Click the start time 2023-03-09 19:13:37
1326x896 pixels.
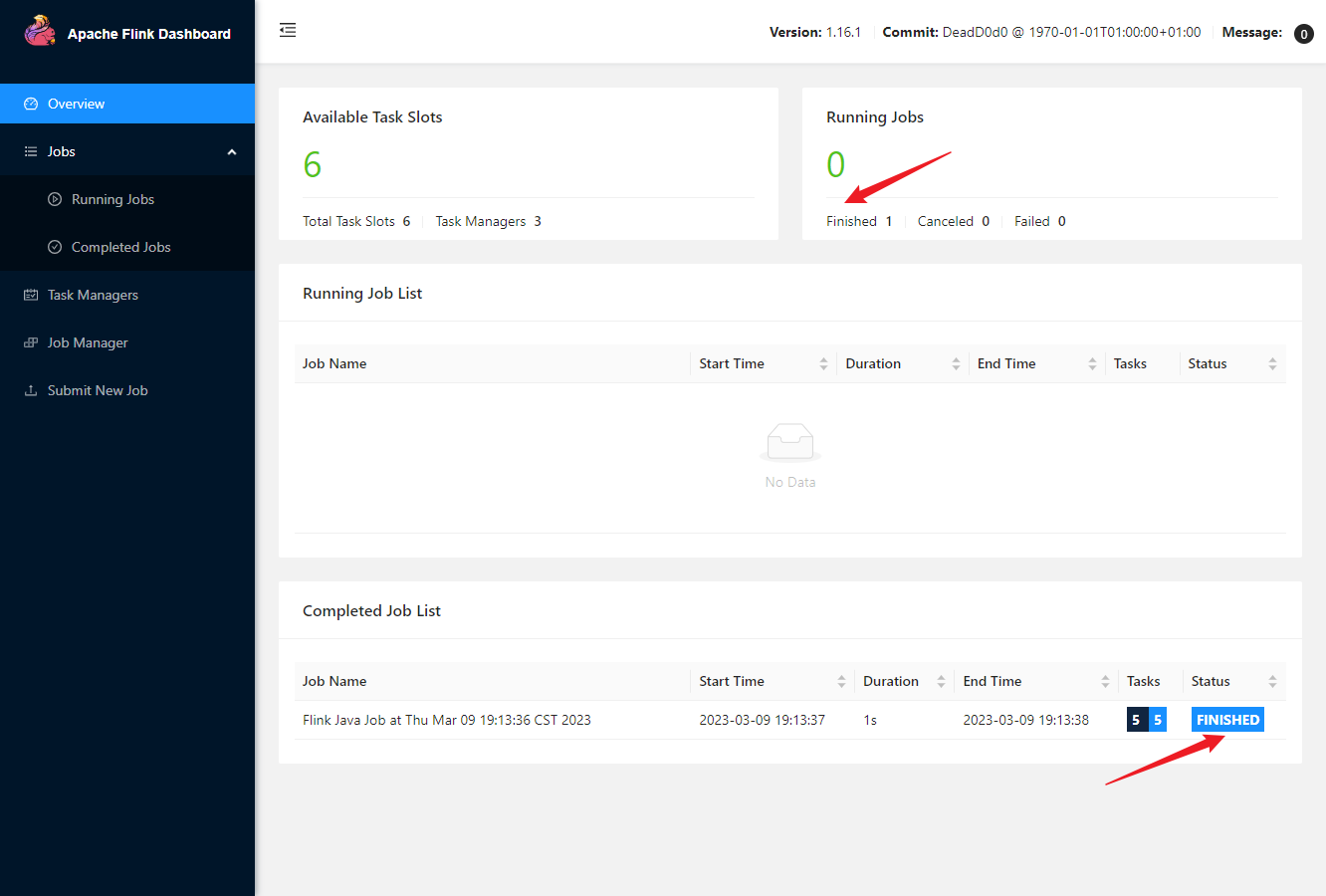click(762, 720)
